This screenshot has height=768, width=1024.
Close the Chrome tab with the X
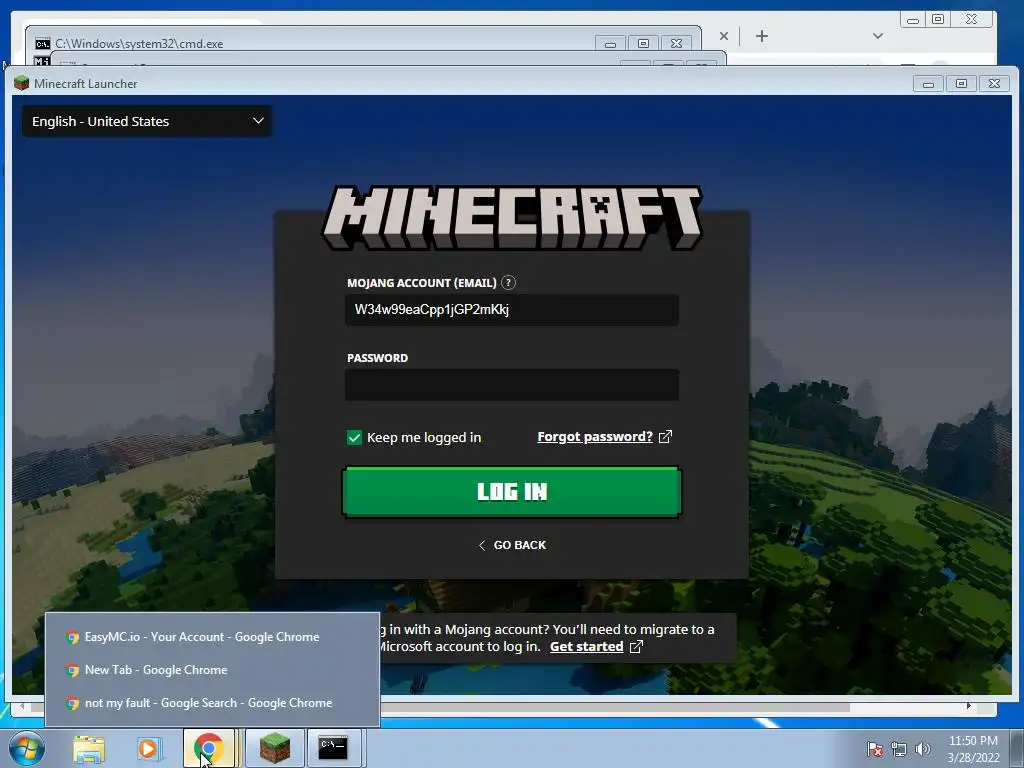pyautogui.click(x=724, y=36)
